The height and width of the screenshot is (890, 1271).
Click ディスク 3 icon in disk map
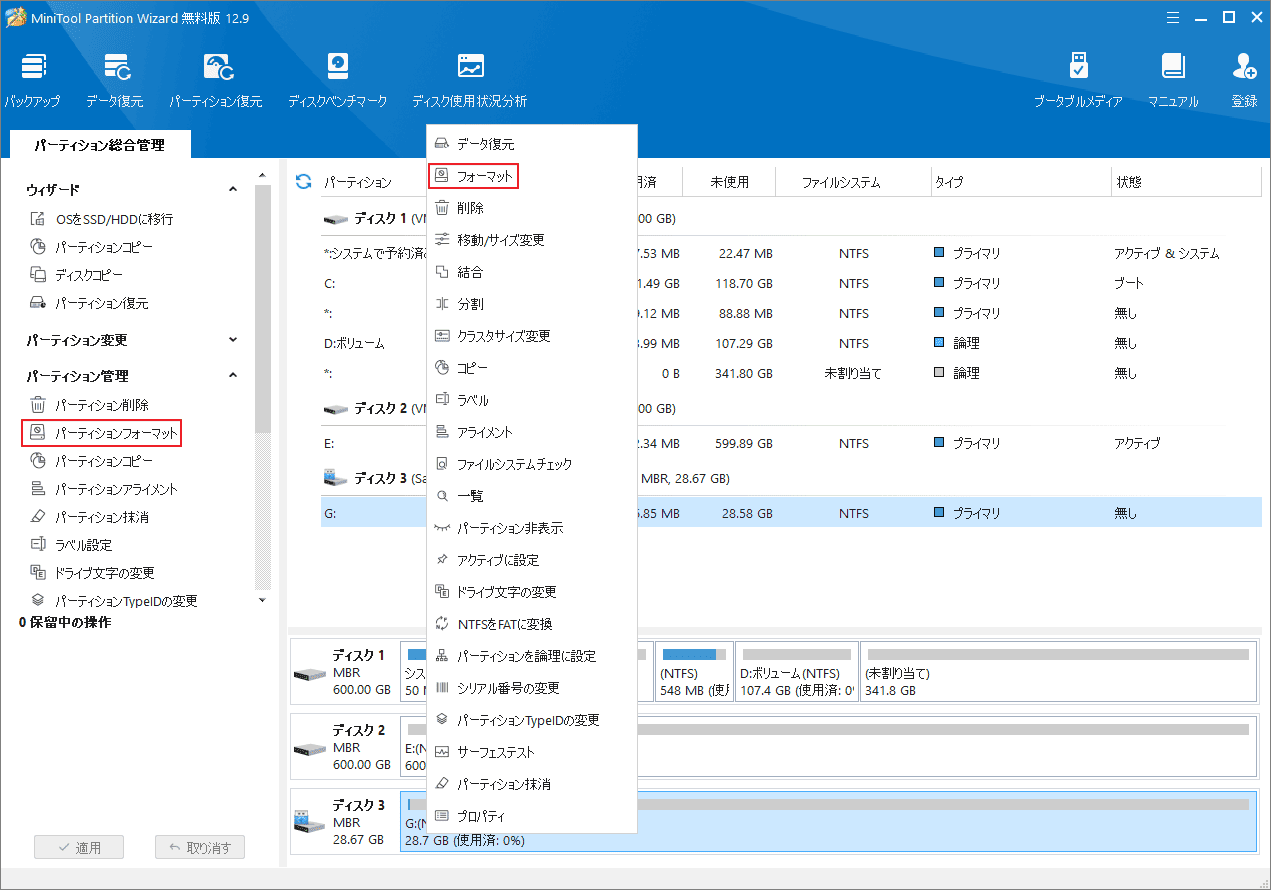308,821
